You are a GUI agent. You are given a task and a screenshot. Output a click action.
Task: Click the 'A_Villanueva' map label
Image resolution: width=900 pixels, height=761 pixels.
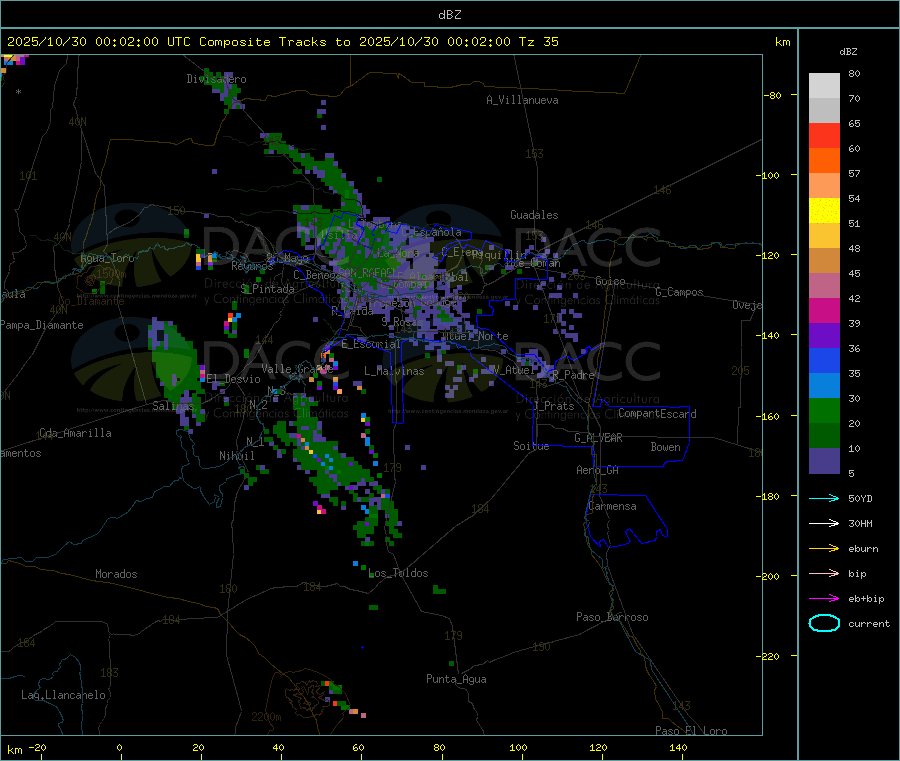522,100
